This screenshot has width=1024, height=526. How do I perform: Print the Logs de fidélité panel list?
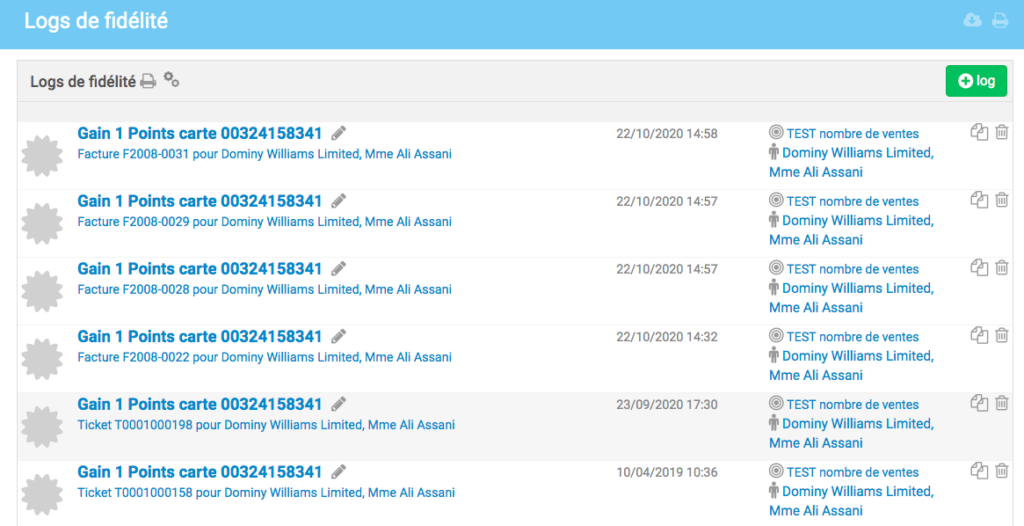(x=149, y=81)
